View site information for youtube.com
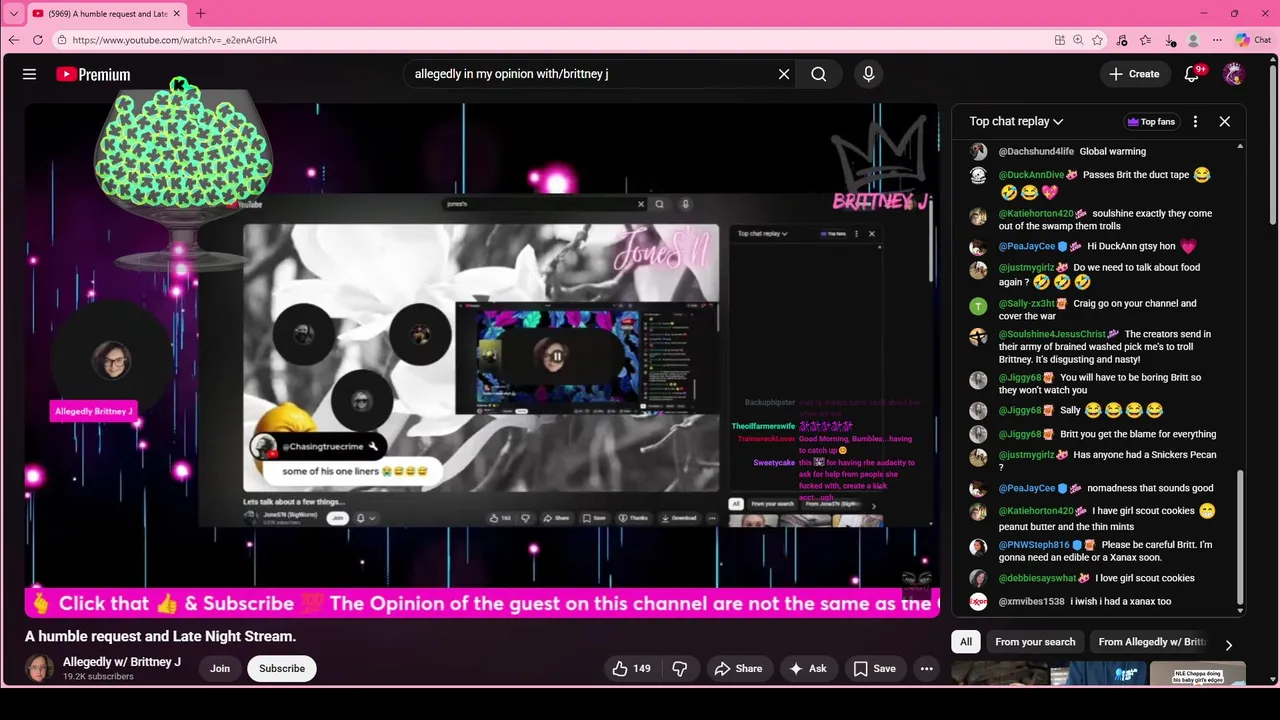The height and width of the screenshot is (720, 1280). click(62, 40)
